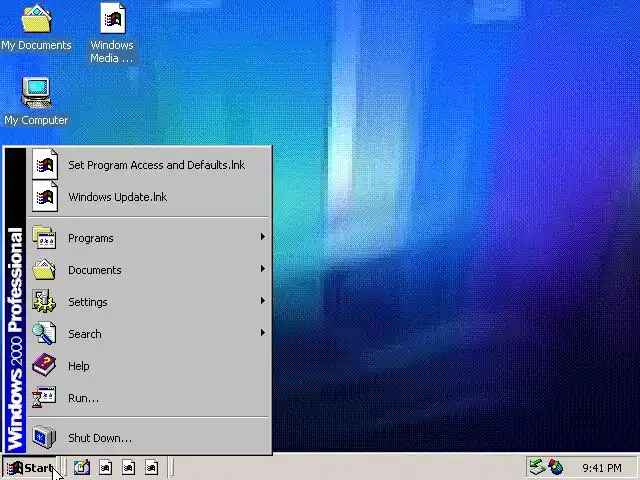
Task: Open the Programs folder icon entry
Action: [149, 238]
